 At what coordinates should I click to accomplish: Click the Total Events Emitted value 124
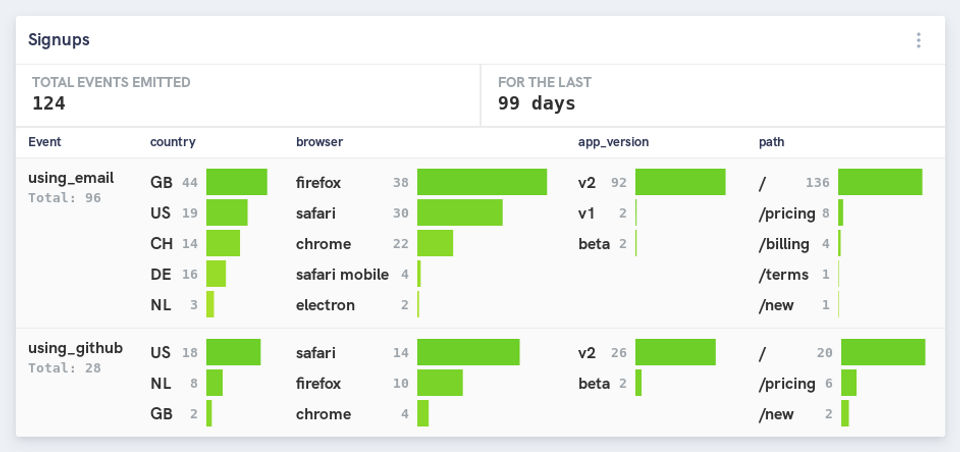[x=48, y=102]
